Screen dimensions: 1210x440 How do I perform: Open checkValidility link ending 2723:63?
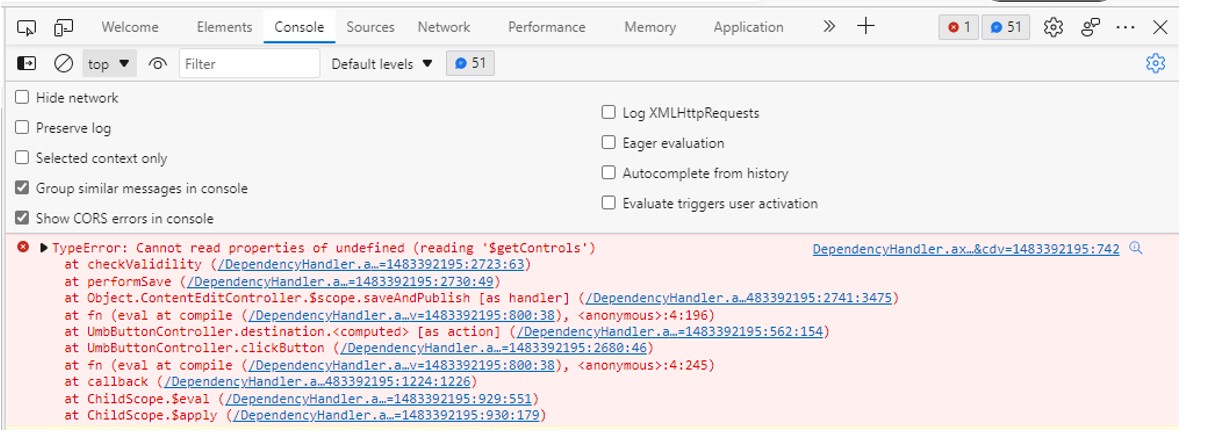click(x=370, y=265)
